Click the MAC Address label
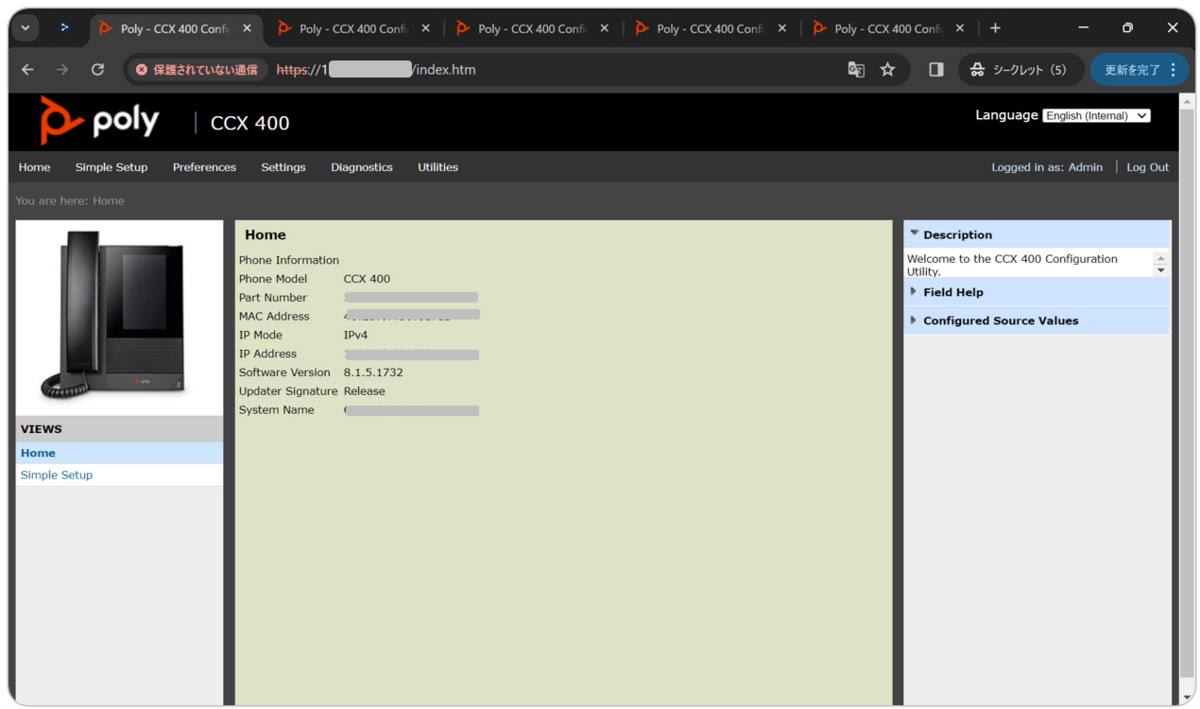 274,316
